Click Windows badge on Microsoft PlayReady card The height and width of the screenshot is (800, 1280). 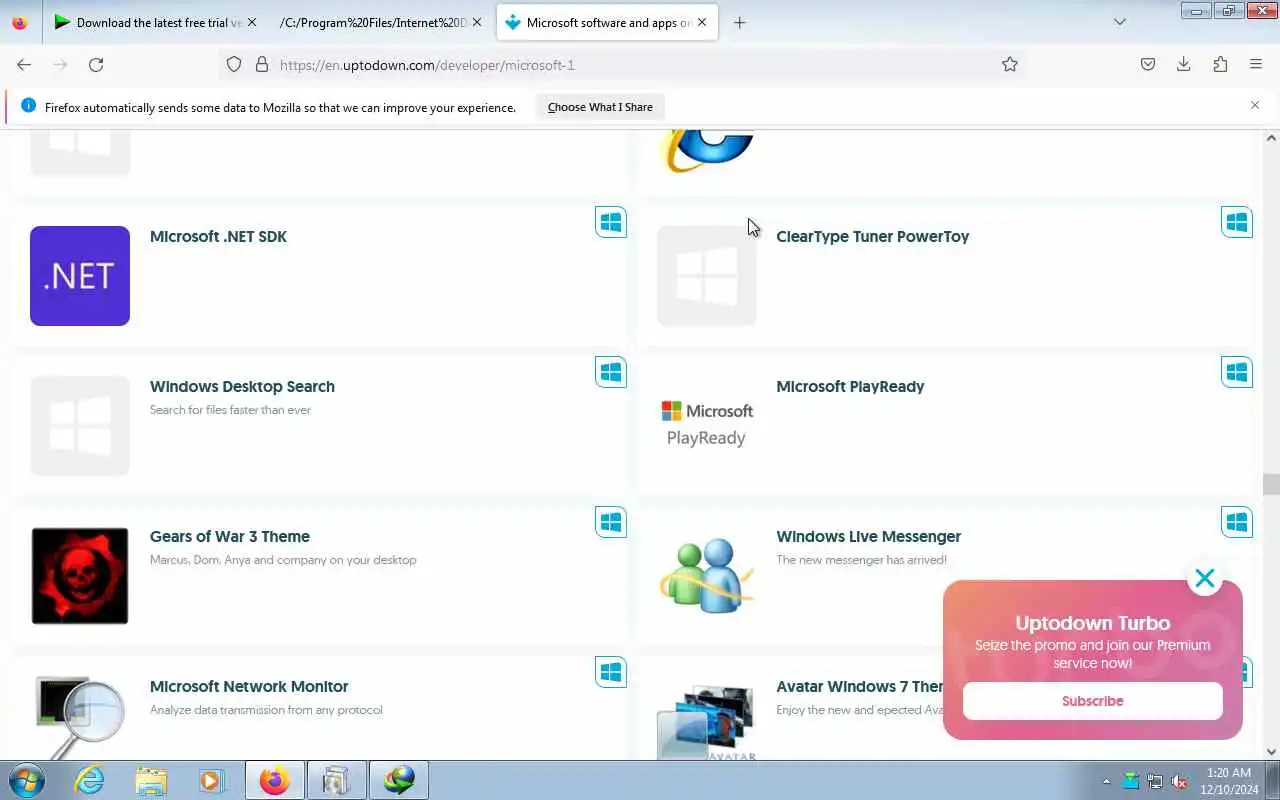point(1237,372)
